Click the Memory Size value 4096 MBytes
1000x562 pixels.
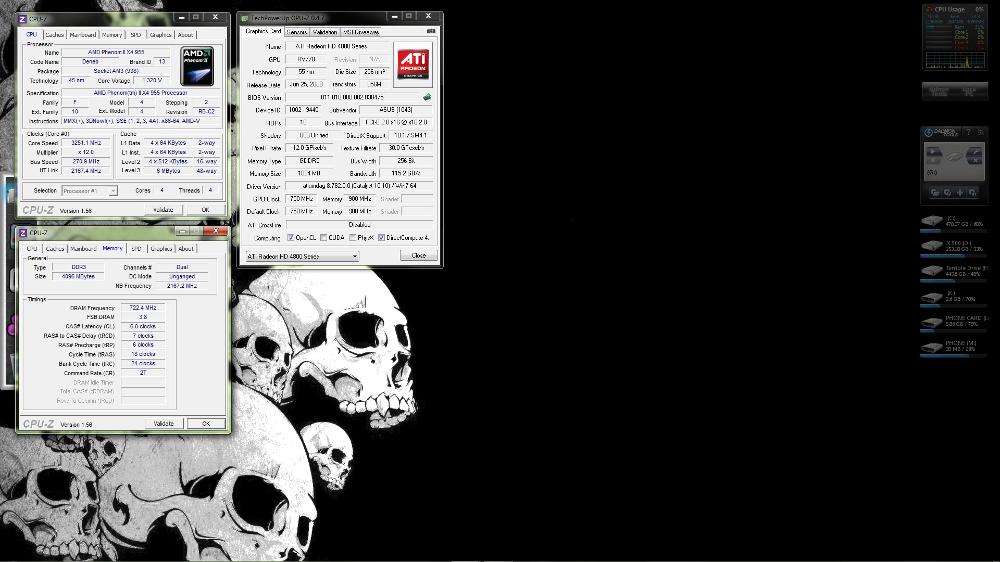point(78,277)
